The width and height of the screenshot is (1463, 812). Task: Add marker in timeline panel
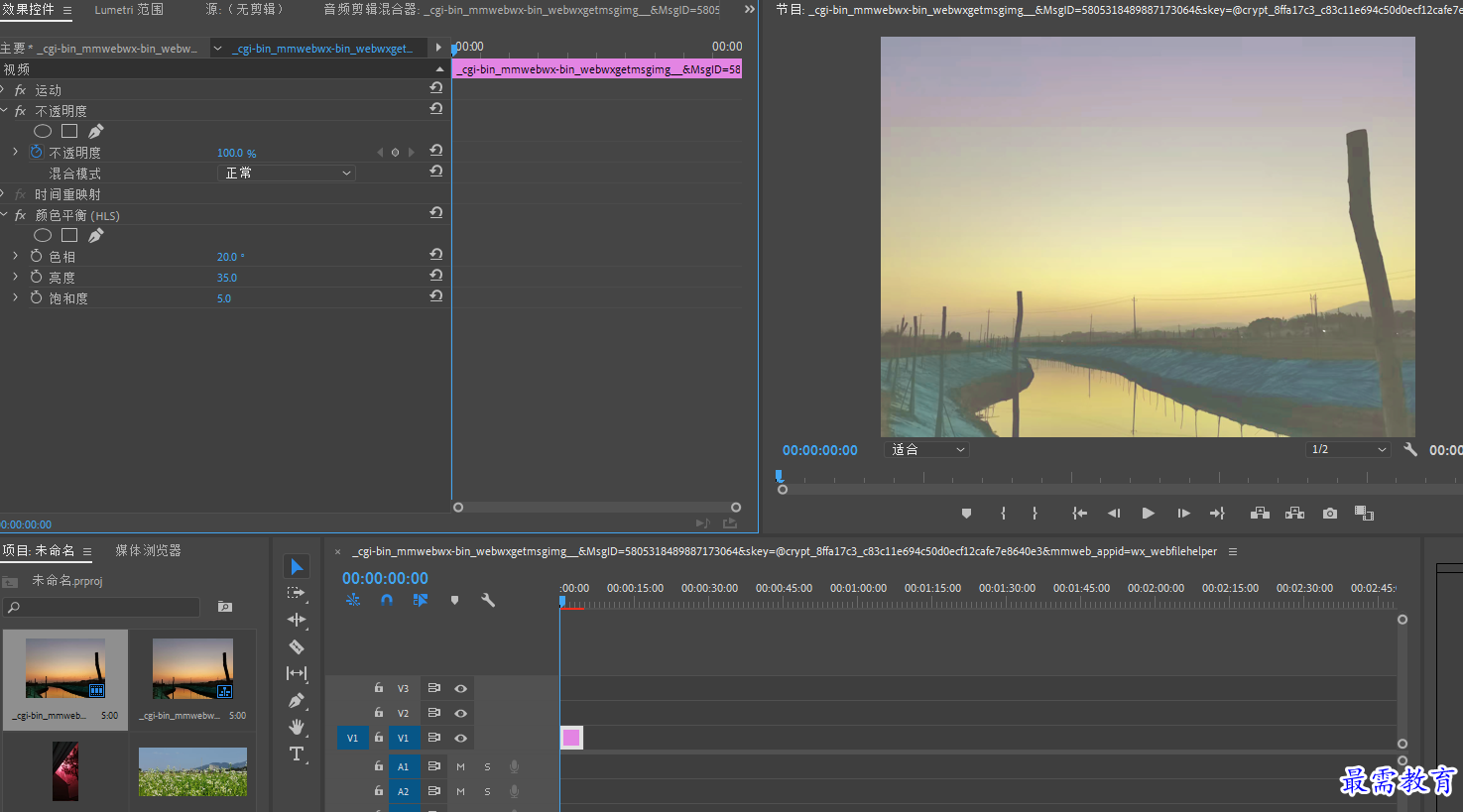(x=454, y=600)
